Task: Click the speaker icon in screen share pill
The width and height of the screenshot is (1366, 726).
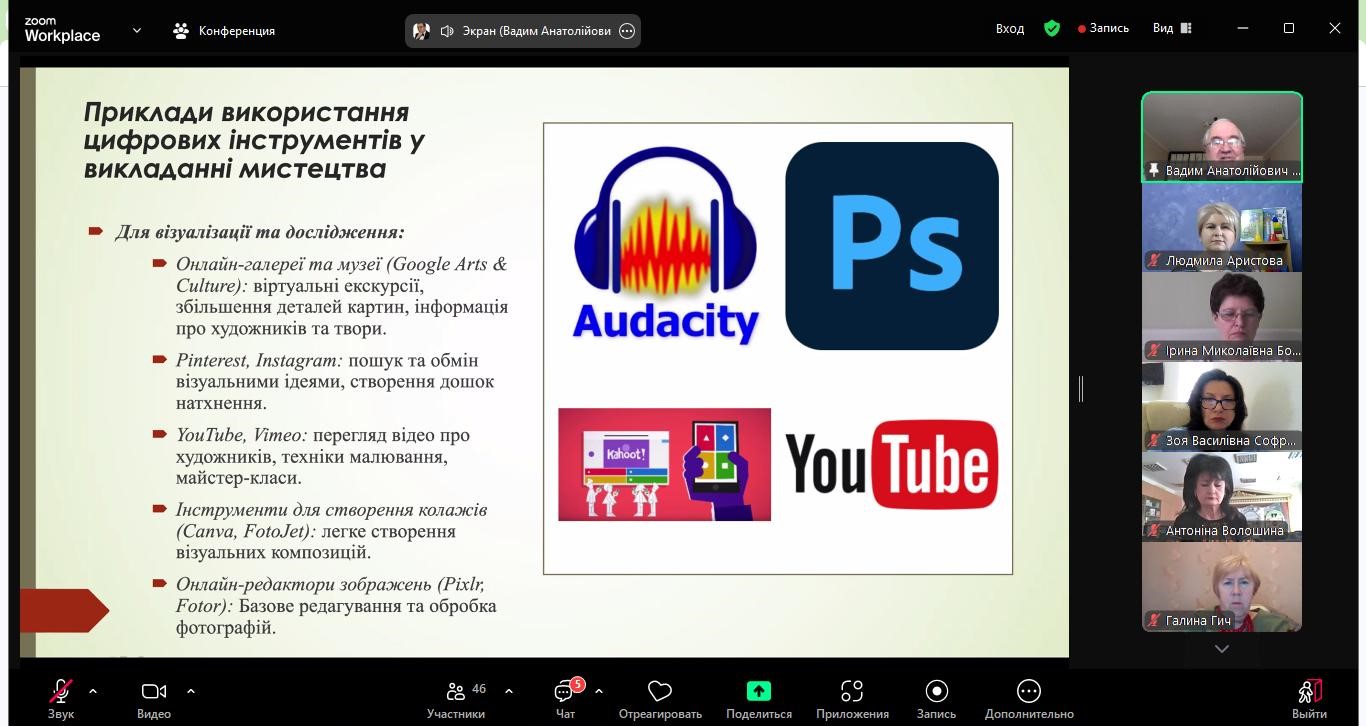Action: point(447,31)
